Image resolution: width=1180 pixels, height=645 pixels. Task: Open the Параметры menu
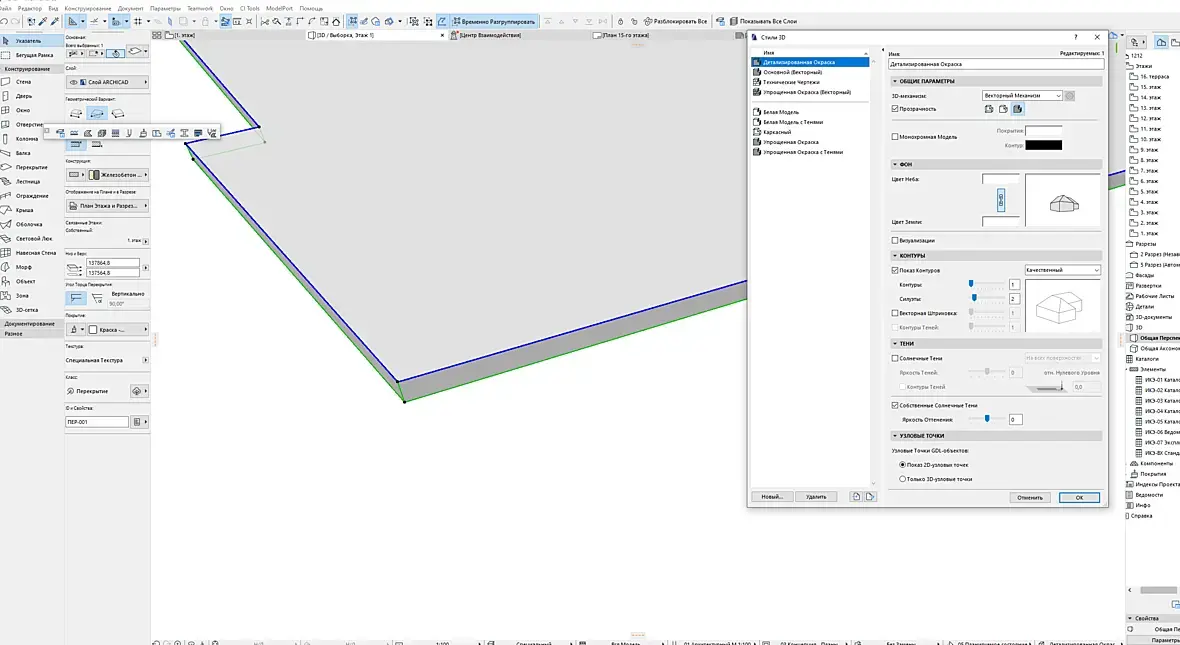[x=165, y=8]
